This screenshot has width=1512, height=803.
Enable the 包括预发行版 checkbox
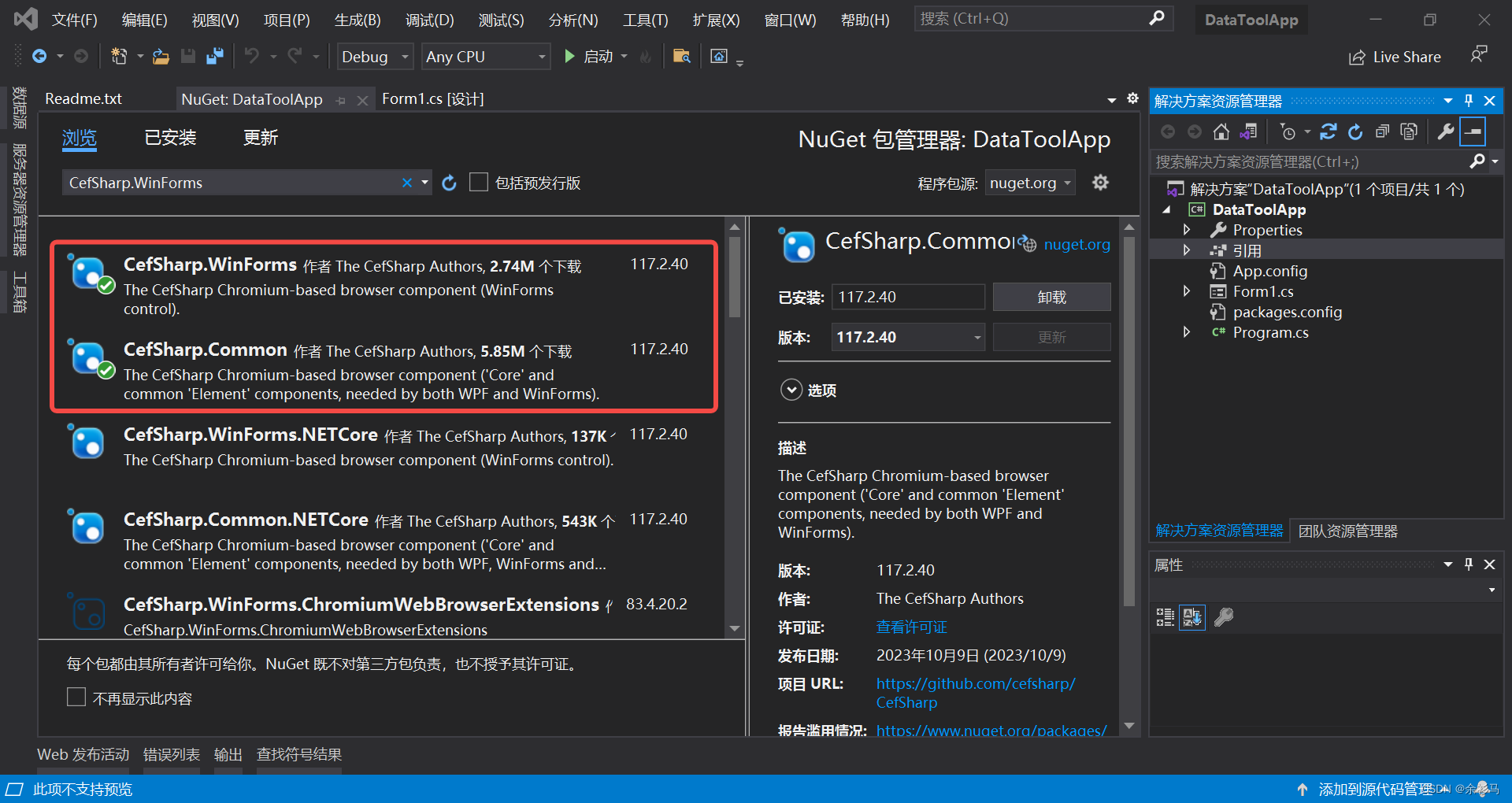(x=479, y=182)
